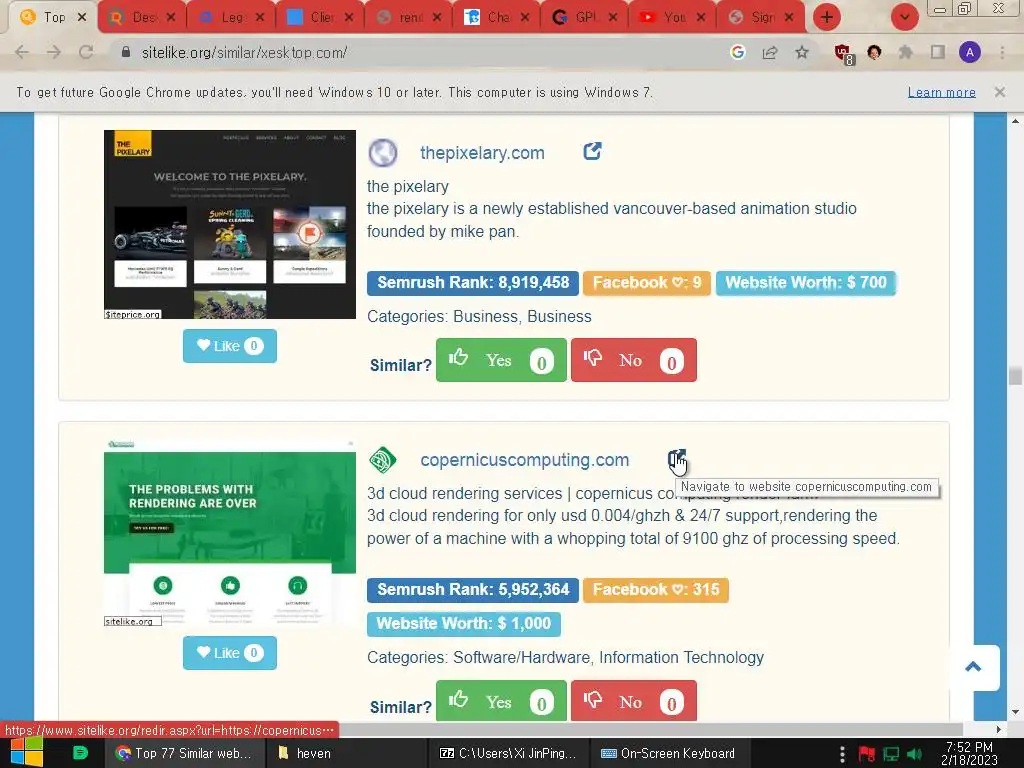Vote Yes similar for thepixelary.com
This screenshot has width=1024, height=768.
(x=501, y=360)
